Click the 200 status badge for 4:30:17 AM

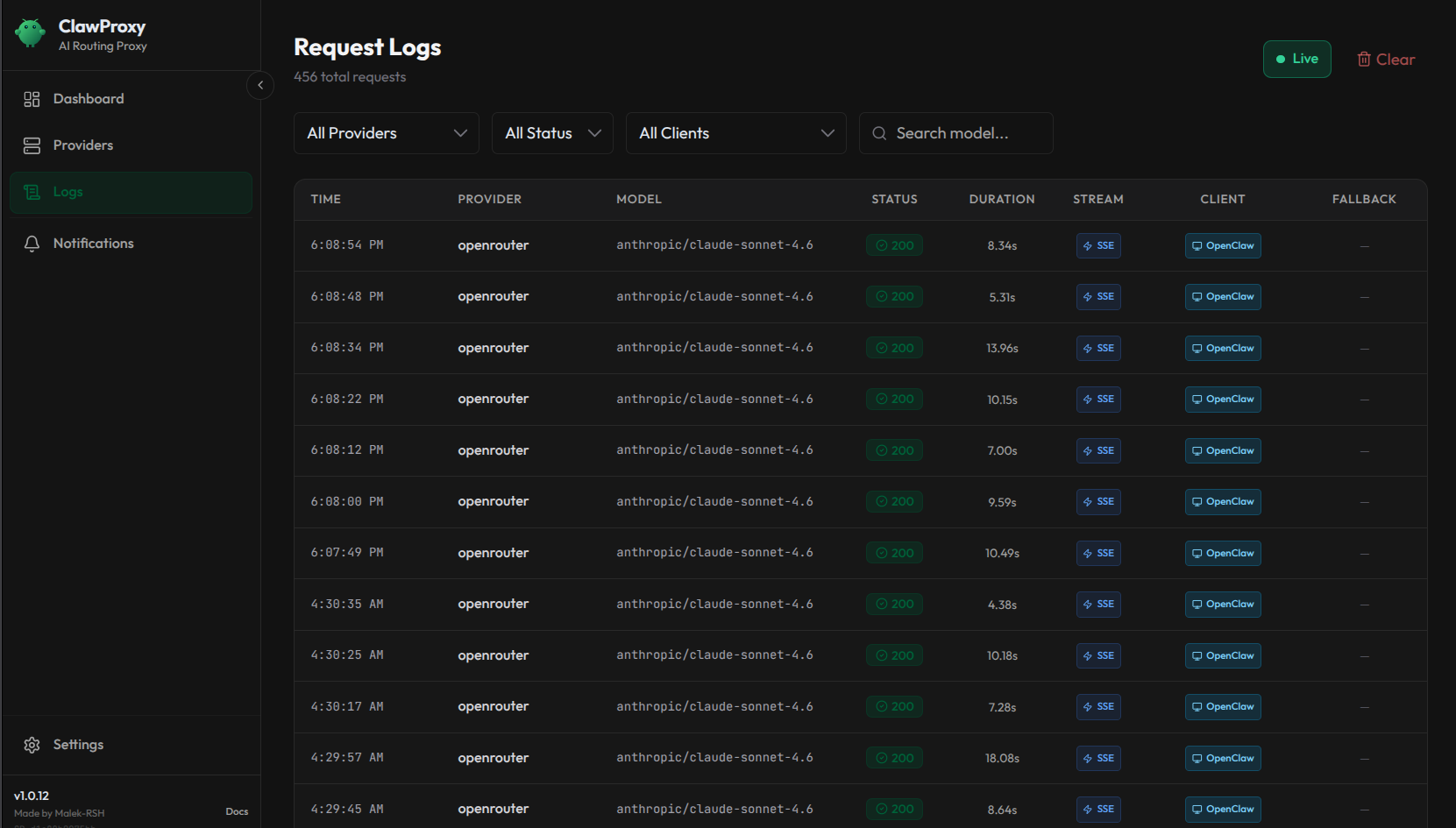point(894,706)
